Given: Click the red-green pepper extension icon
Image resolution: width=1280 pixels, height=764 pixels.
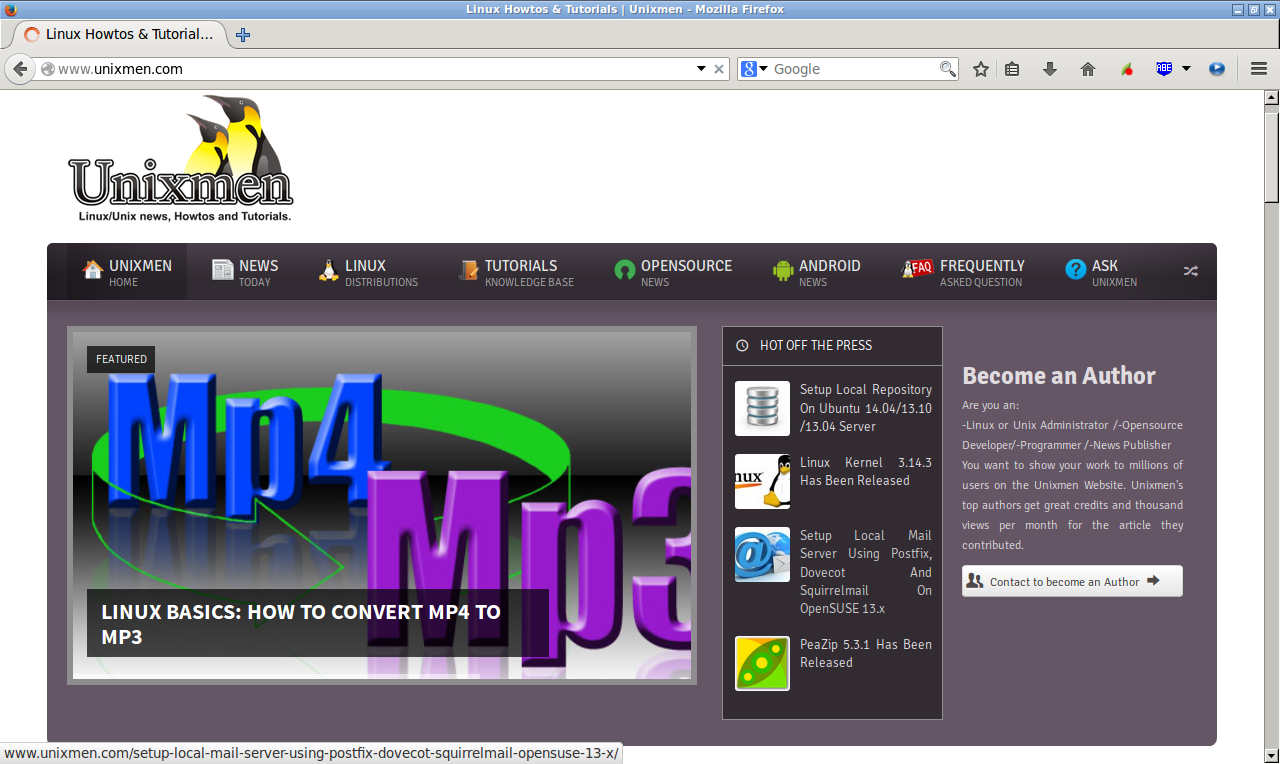Looking at the screenshot, I should [1127, 69].
